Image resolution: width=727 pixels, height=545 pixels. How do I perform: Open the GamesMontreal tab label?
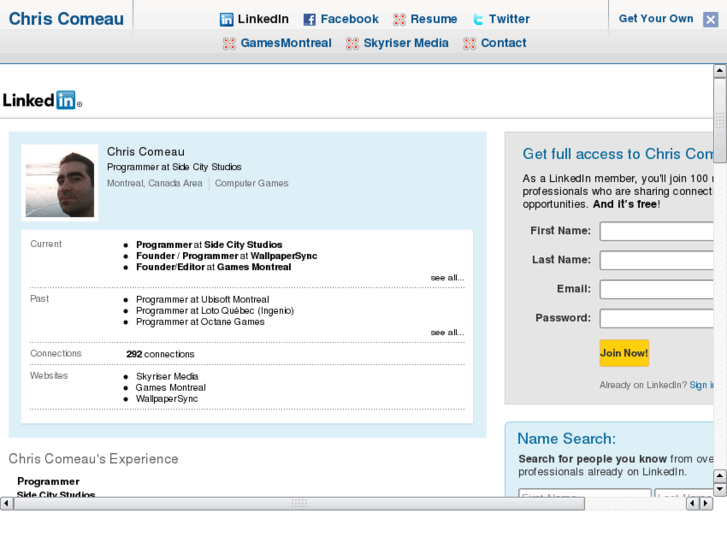pos(286,43)
